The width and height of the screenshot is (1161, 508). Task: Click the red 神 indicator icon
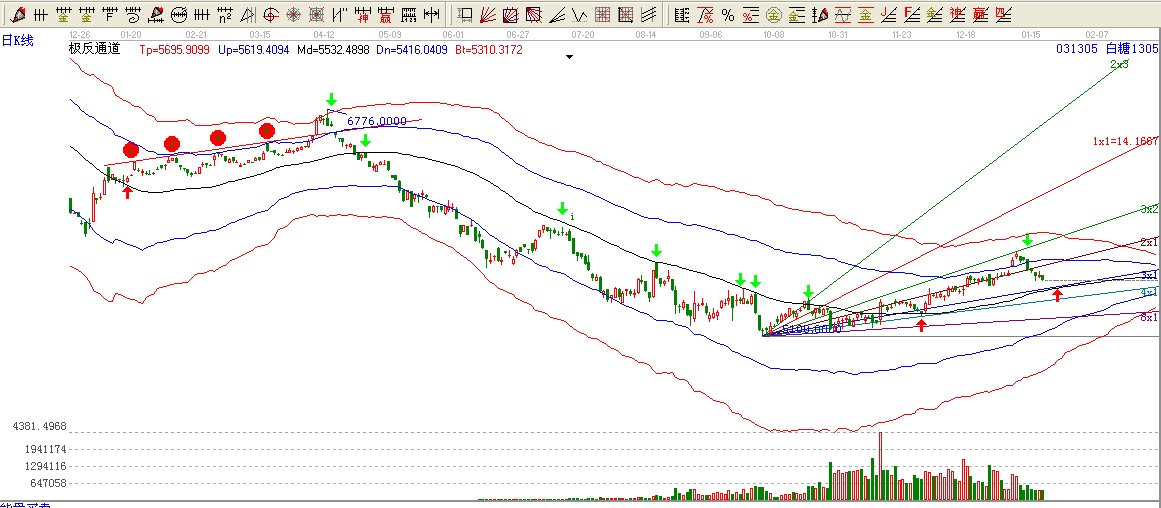pyautogui.click(x=362, y=15)
